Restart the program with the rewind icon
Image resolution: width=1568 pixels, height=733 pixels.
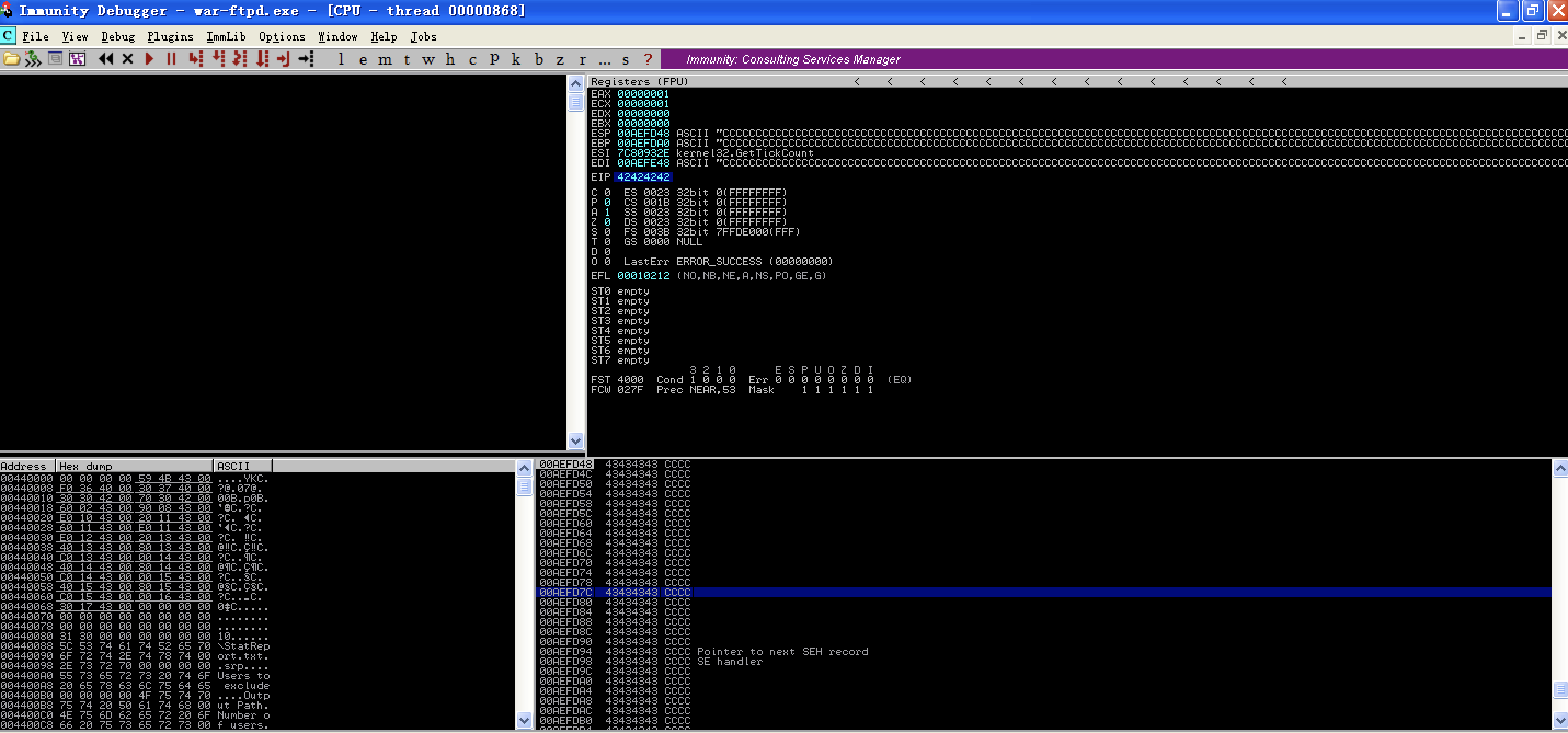(106, 59)
